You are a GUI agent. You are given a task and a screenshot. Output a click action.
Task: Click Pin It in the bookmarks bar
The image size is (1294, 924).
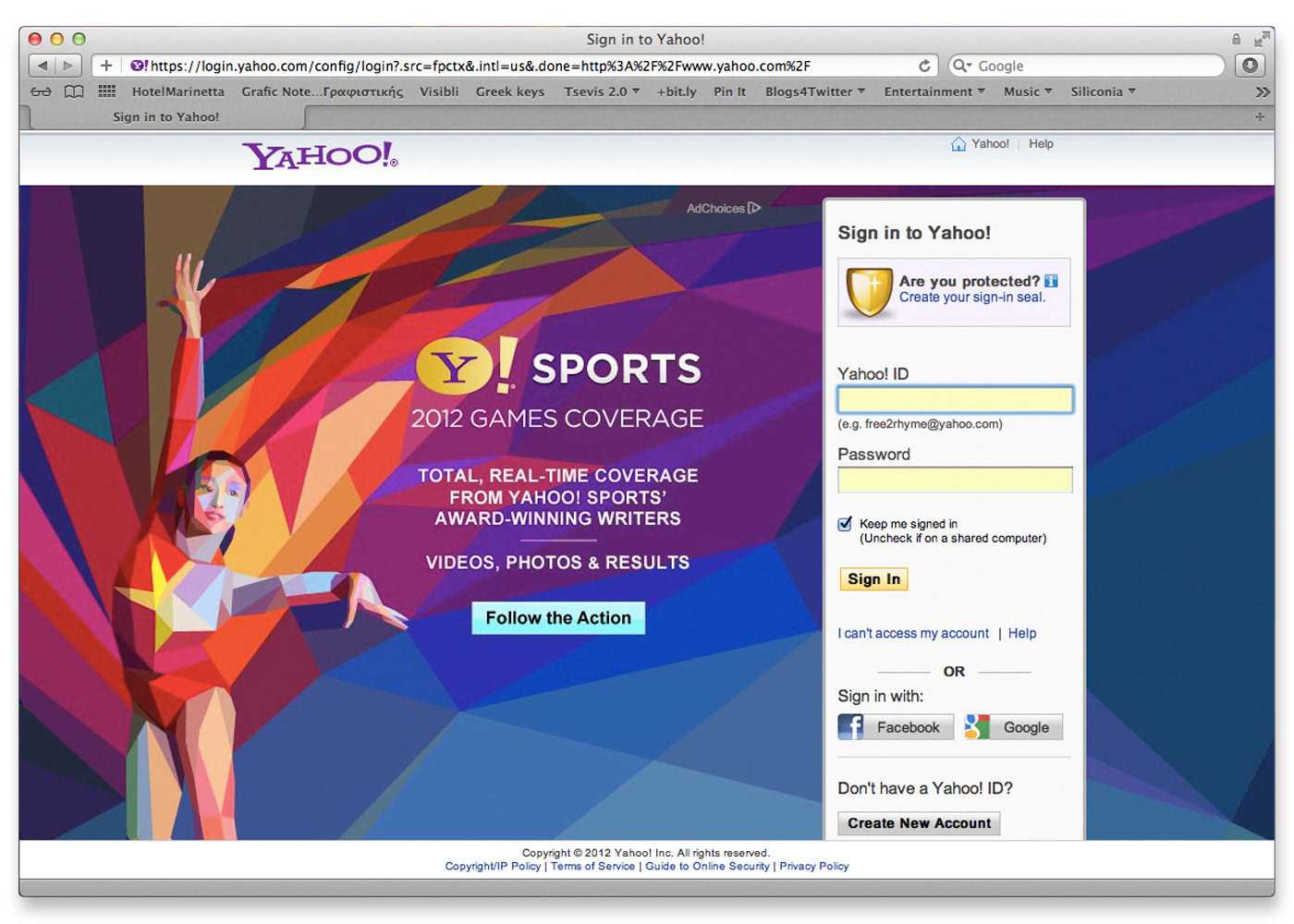tap(729, 91)
